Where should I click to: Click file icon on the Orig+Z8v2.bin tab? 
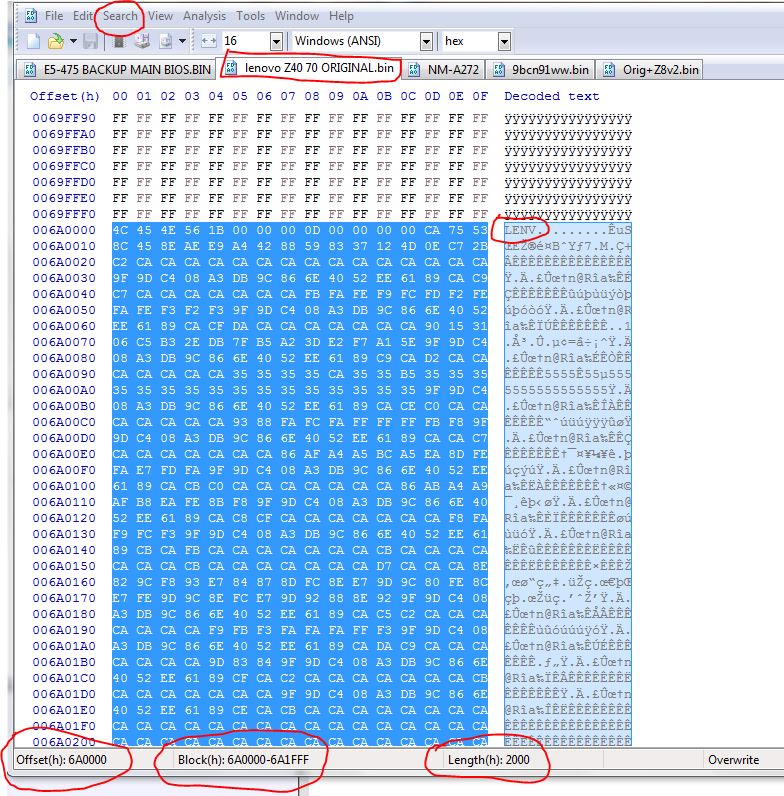click(x=608, y=70)
